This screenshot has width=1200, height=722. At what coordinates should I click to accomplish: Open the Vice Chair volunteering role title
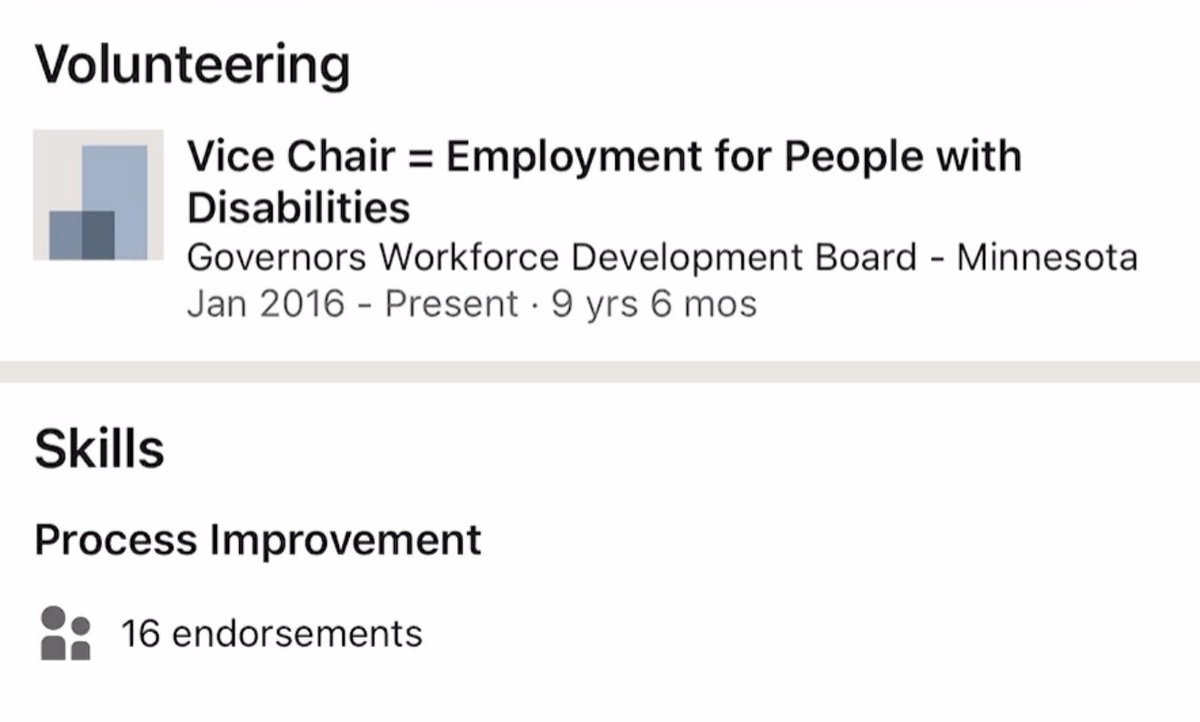click(x=604, y=182)
